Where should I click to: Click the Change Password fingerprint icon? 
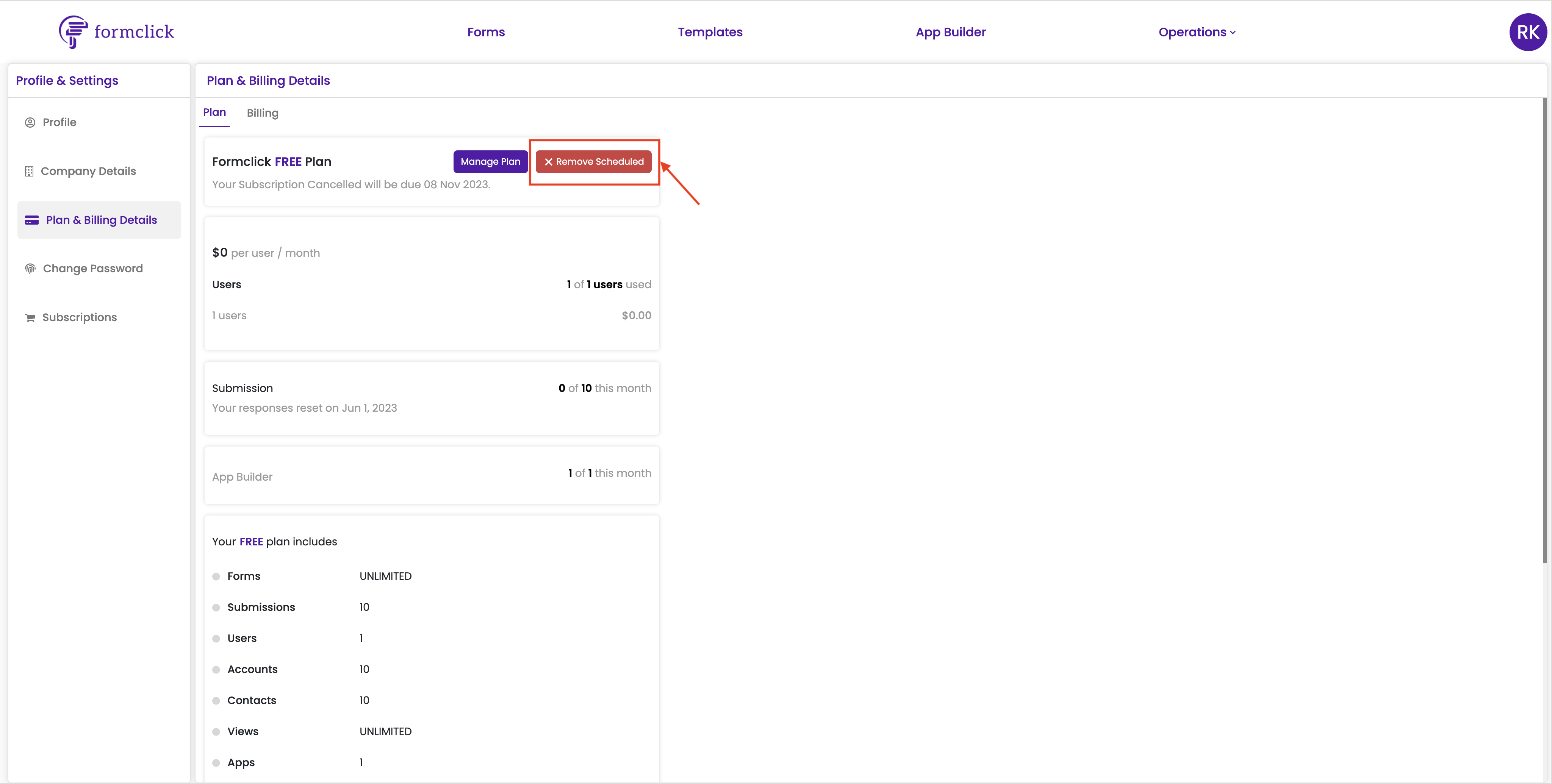(x=30, y=269)
